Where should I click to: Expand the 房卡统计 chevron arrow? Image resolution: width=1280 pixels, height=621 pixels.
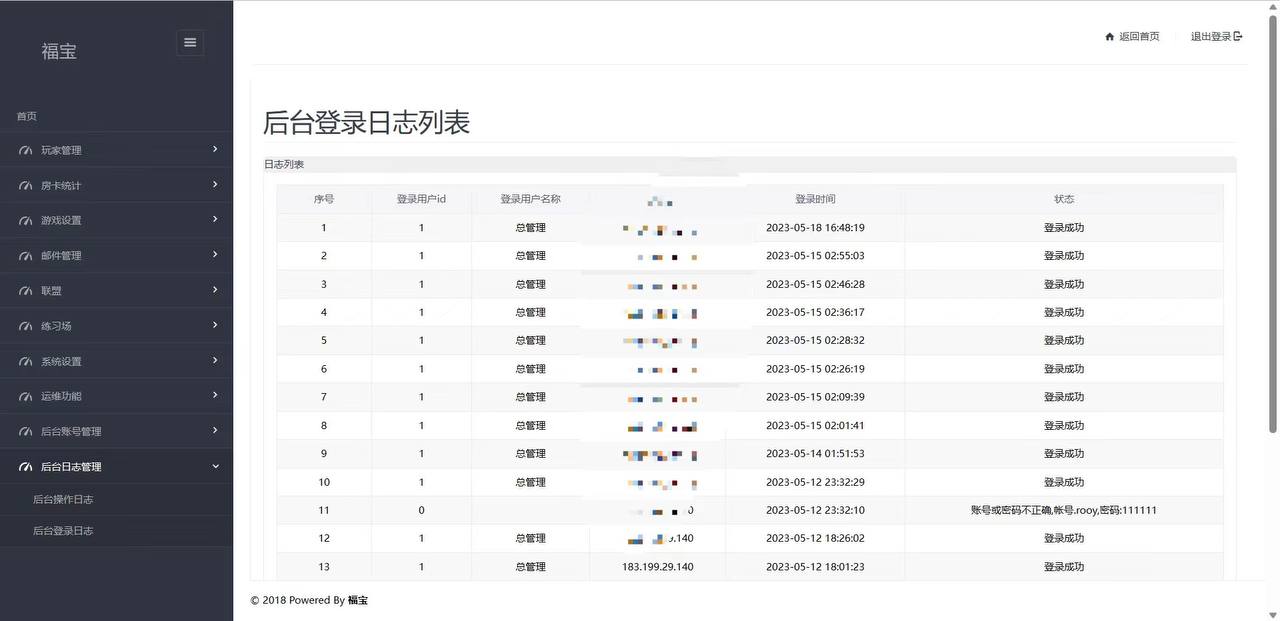coord(215,184)
